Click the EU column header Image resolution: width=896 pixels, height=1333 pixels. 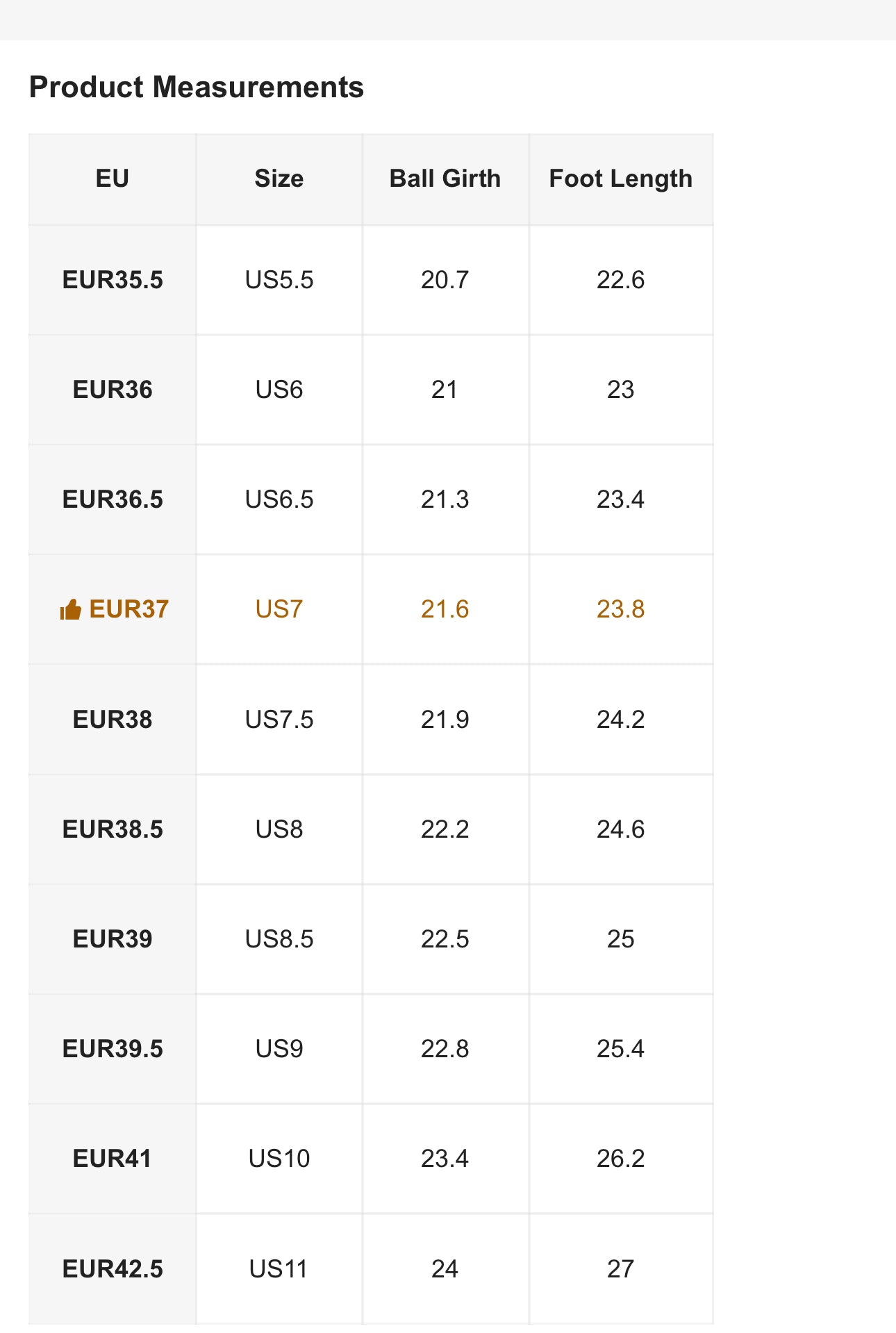click(112, 179)
